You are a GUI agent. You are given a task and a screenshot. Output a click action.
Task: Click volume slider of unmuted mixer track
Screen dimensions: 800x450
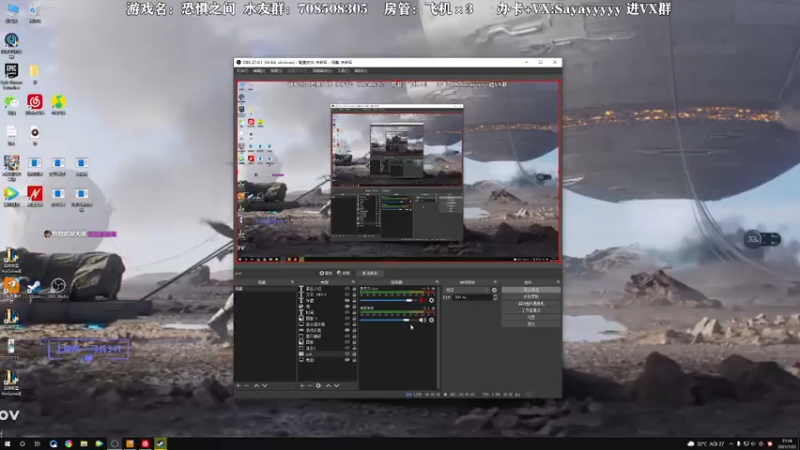pyautogui.click(x=386, y=320)
